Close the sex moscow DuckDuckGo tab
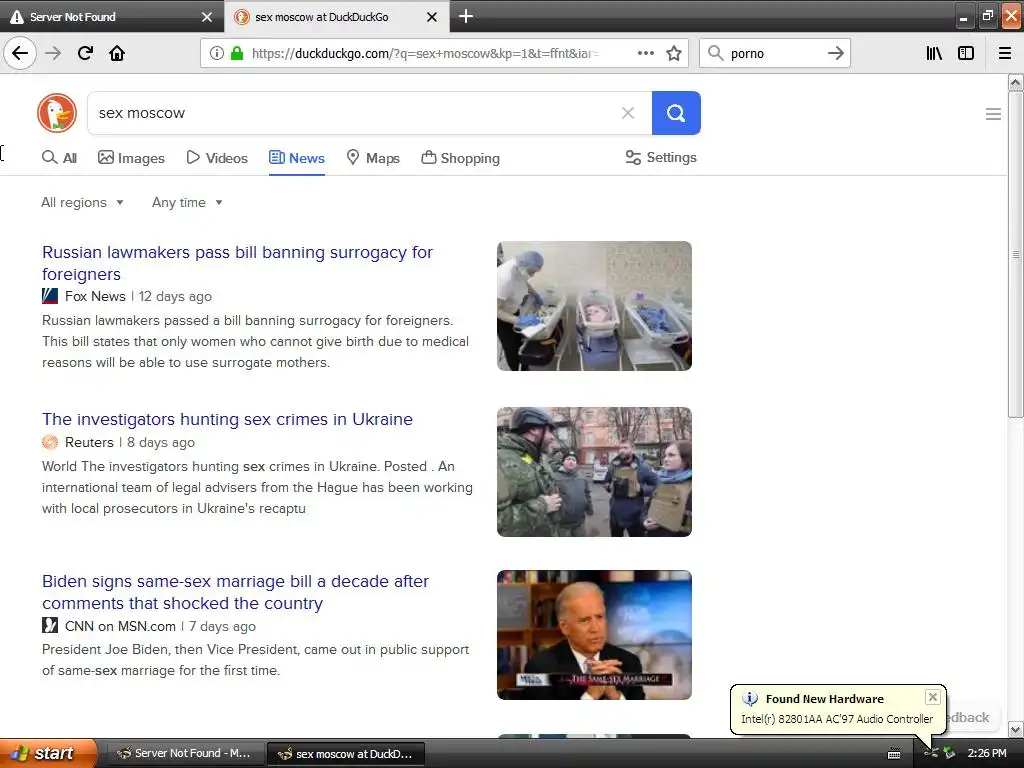Screen dimensions: 1024x768 coord(432,17)
